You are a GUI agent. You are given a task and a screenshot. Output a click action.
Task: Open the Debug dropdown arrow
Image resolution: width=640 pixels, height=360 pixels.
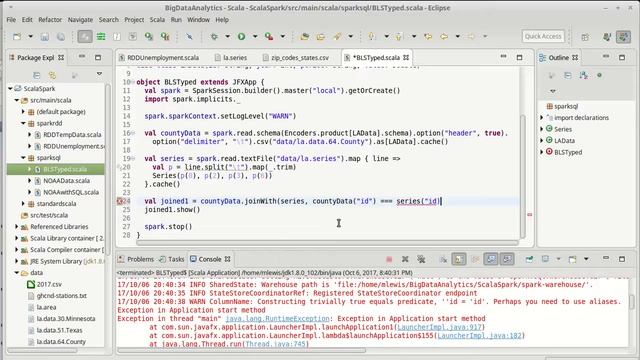click(227, 37)
